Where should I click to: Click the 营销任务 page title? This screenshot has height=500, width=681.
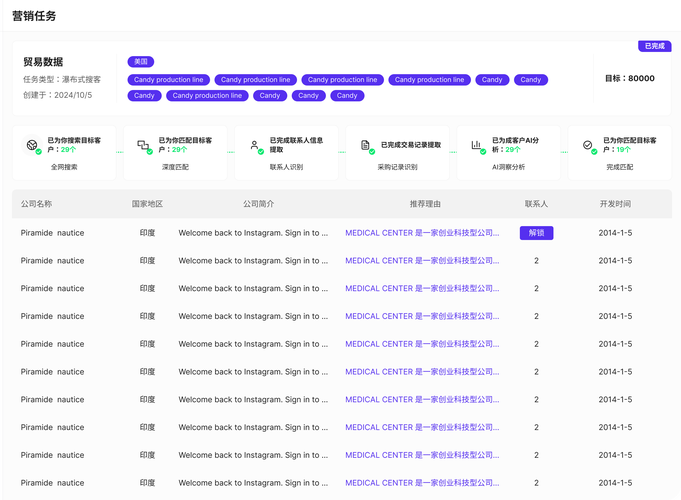(x=34, y=16)
